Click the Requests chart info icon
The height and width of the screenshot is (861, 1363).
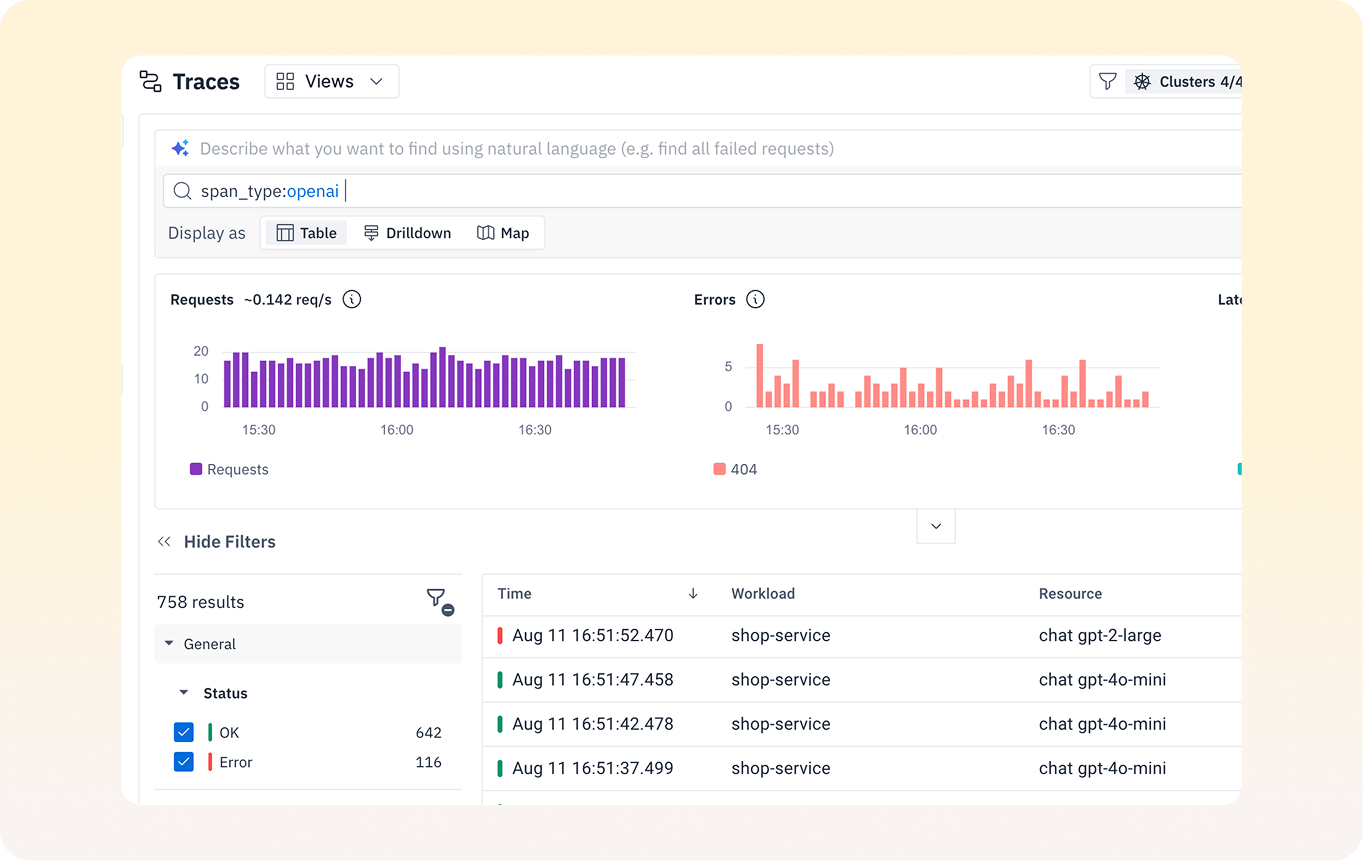(352, 299)
